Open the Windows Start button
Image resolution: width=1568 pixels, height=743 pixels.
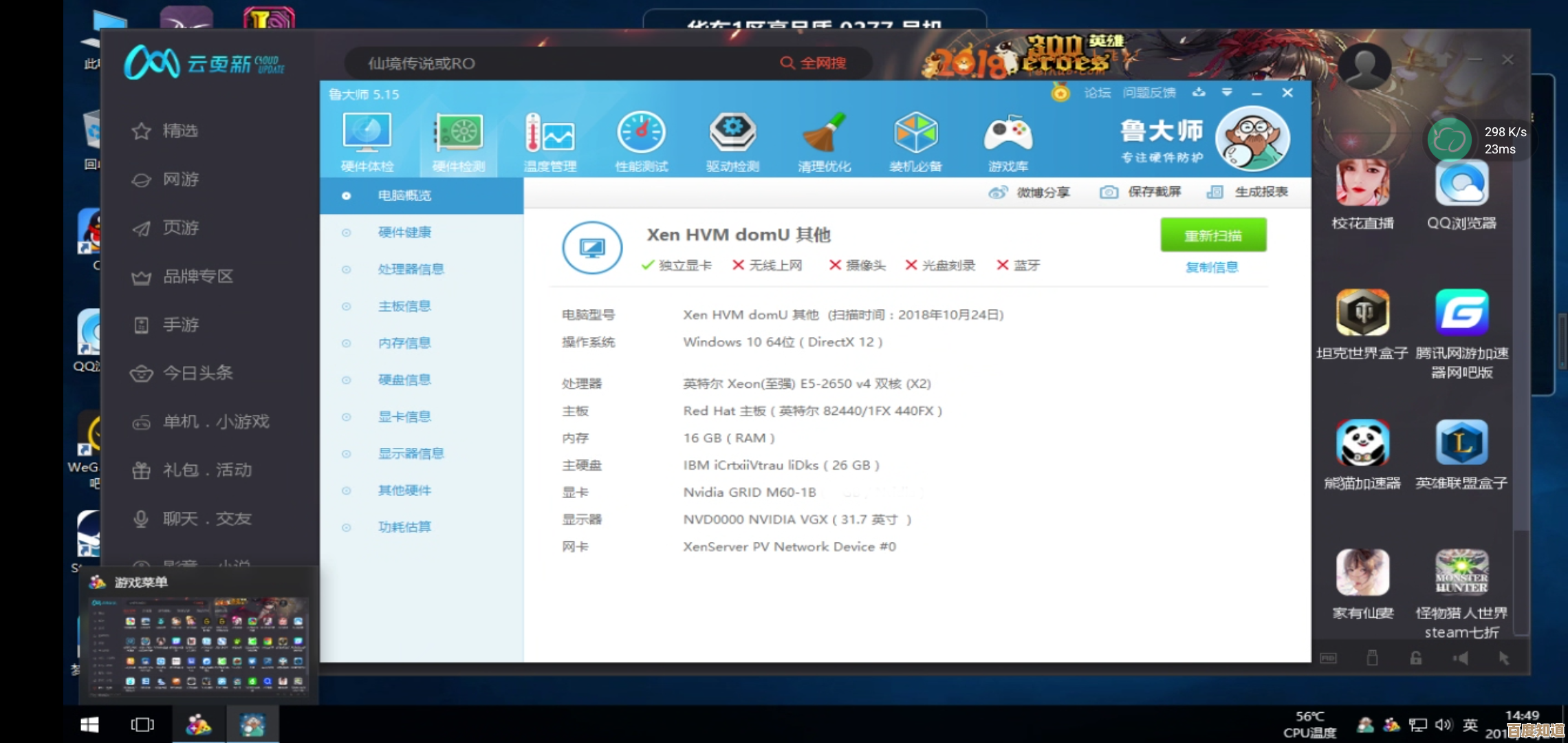click(x=89, y=724)
